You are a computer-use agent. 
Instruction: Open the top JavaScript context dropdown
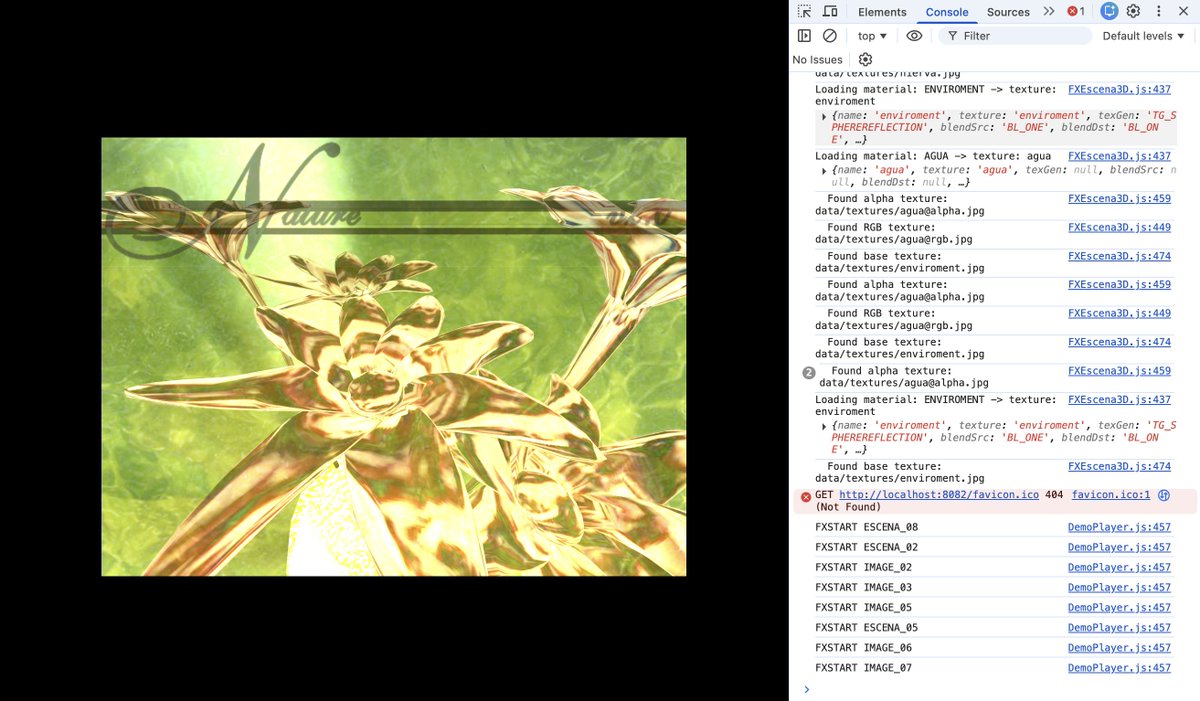pyautogui.click(x=872, y=36)
